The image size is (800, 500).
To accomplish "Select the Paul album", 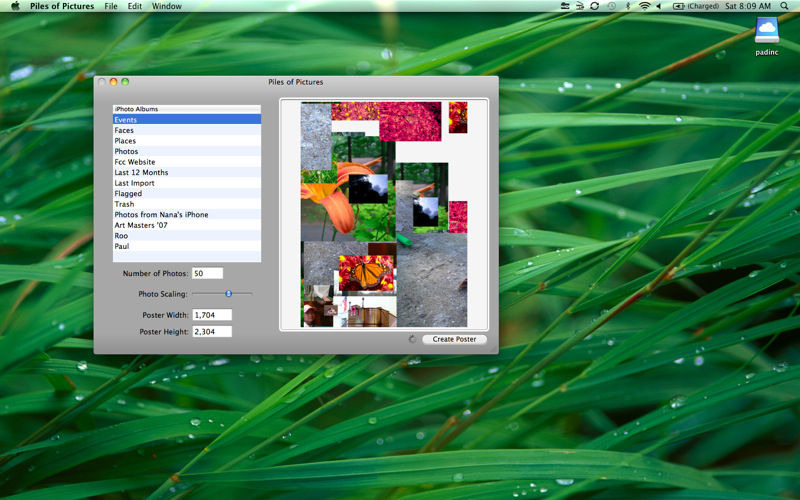I will pos(187,246).
